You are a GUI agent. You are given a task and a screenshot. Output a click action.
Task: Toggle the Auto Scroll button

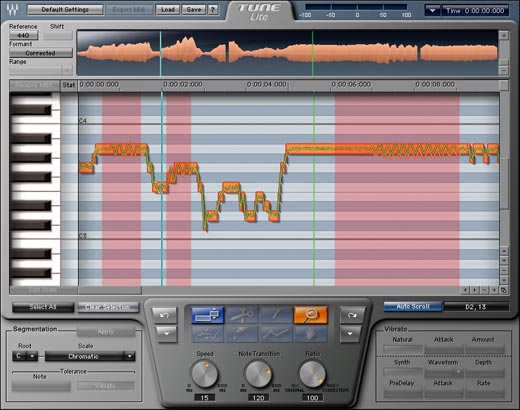(x=413, y=306)
